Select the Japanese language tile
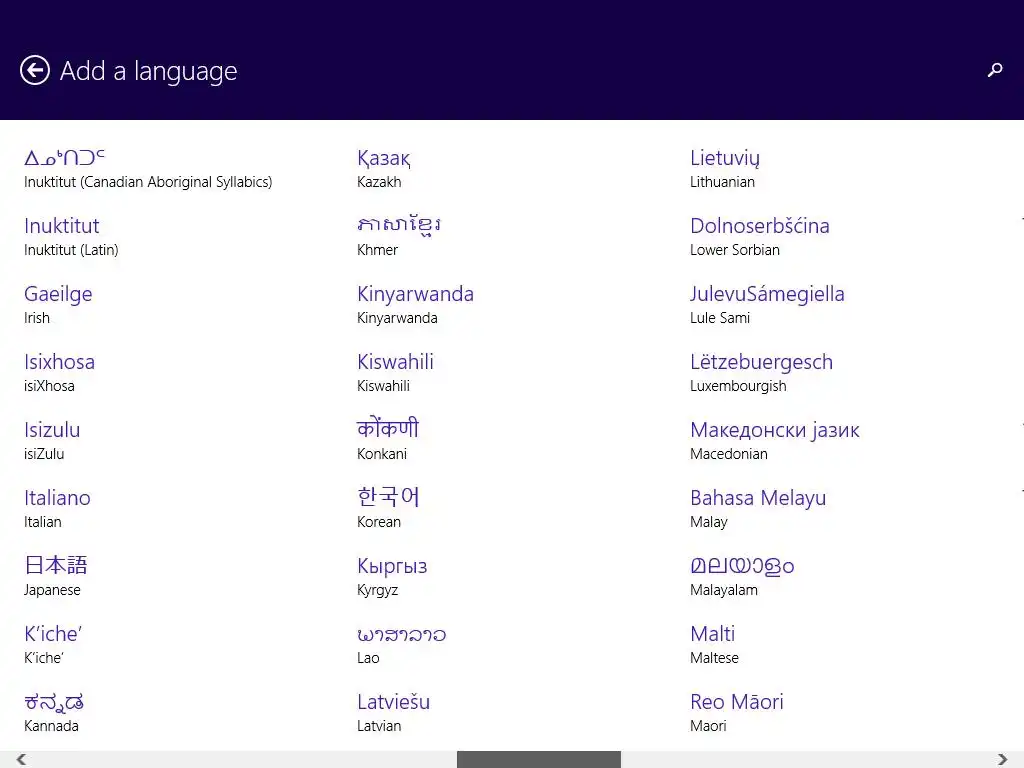The height and width of the screenshot is (768, 1024). (56, 577)
